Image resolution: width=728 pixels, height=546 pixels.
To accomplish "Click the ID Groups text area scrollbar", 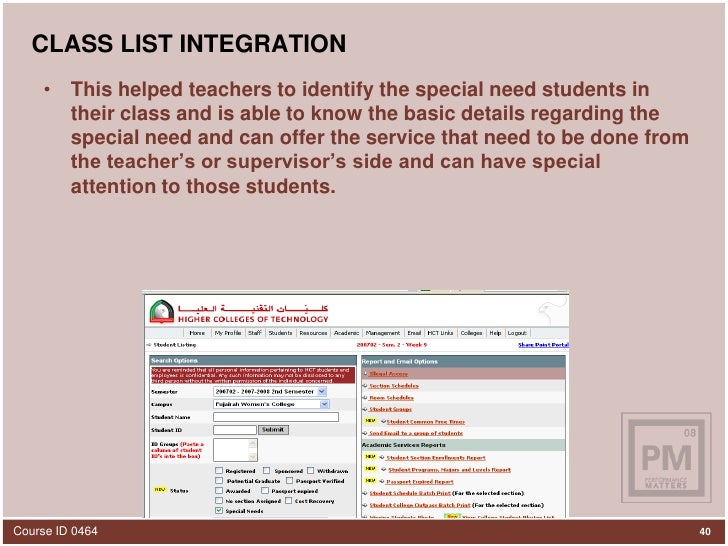I will point(253,450).
